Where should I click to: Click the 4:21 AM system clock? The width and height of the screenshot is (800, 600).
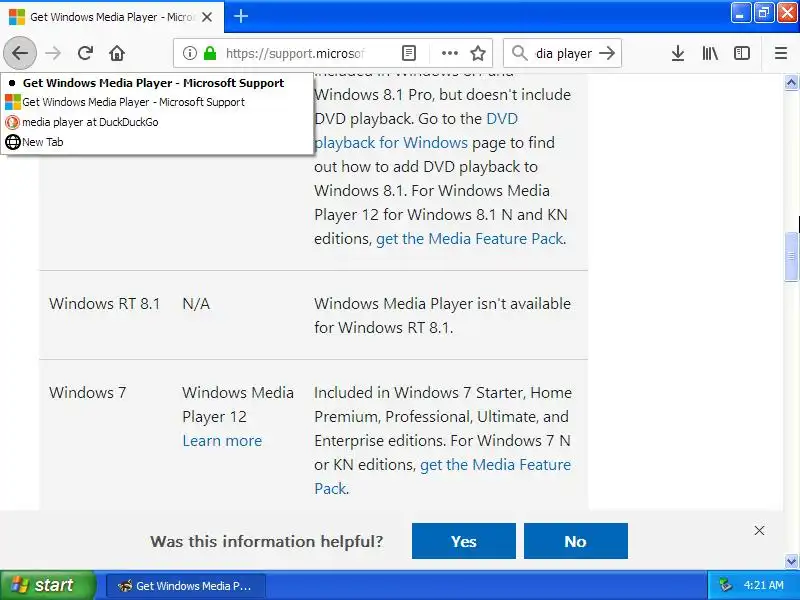[x=763, y=585]
